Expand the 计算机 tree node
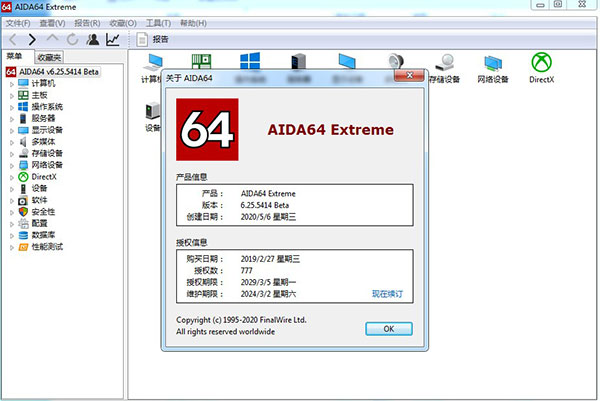The image size is (600, 401). [x=12, y=84]
